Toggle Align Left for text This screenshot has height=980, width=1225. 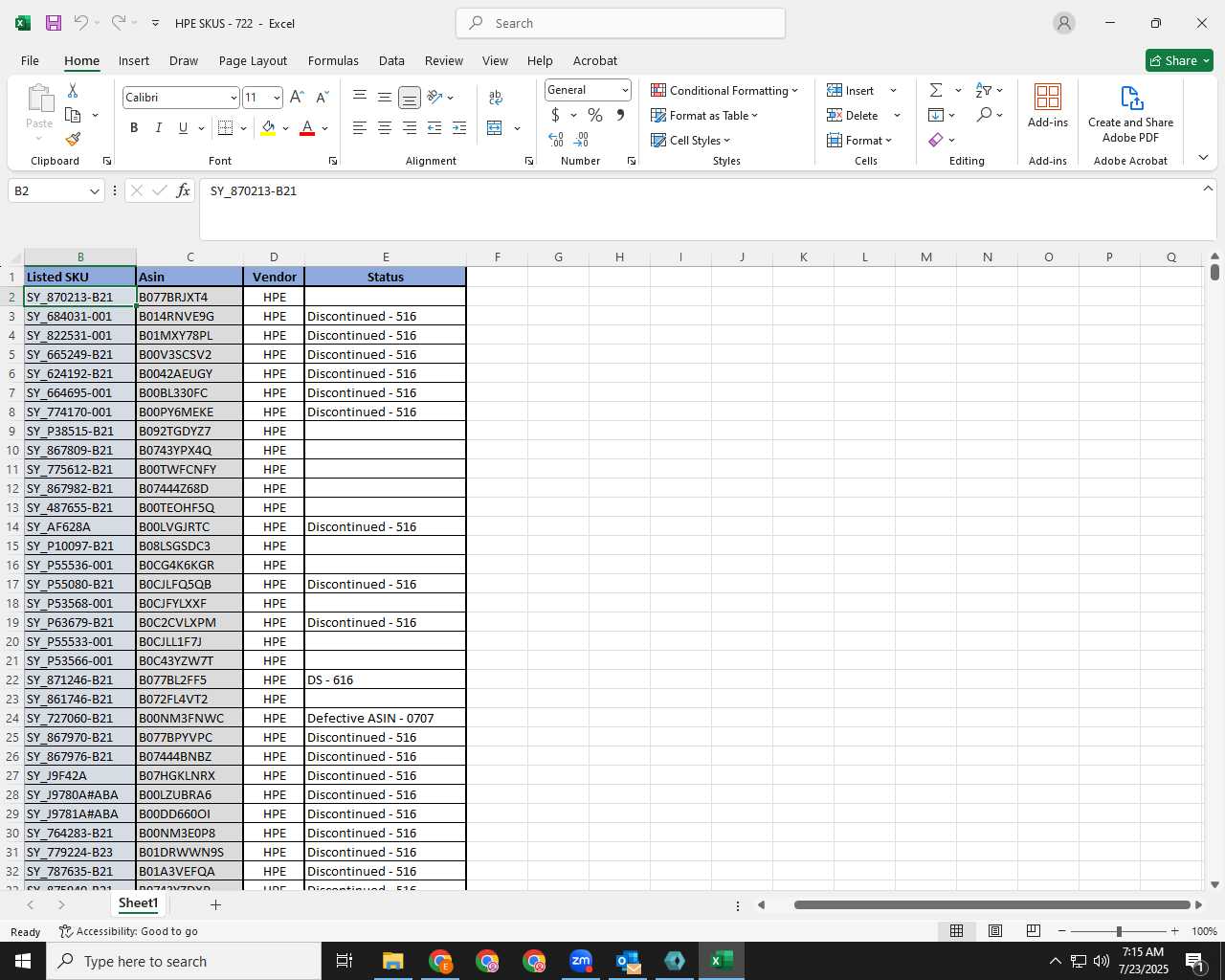(360, 127)
